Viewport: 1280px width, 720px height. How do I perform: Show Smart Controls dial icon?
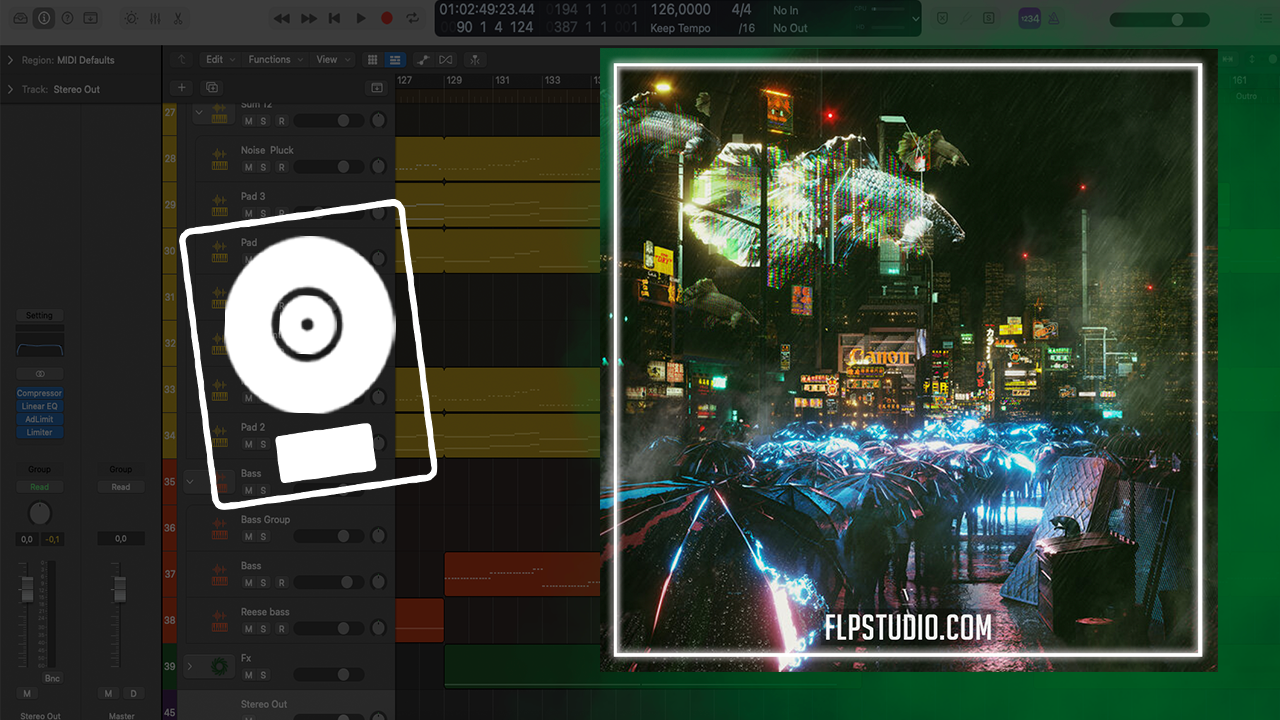(x=131, y=18)
